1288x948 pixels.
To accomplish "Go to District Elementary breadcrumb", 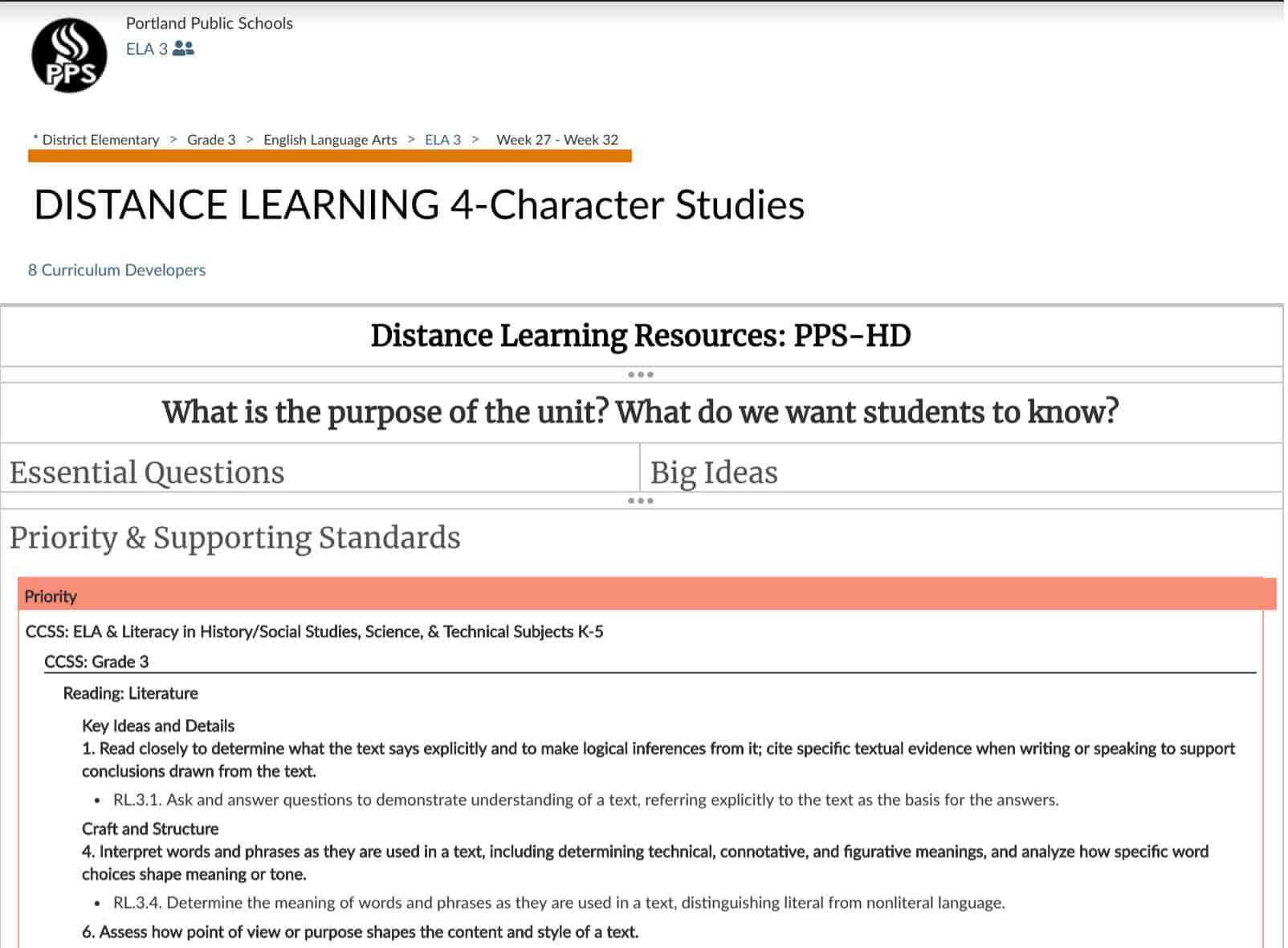I will 100,140.
